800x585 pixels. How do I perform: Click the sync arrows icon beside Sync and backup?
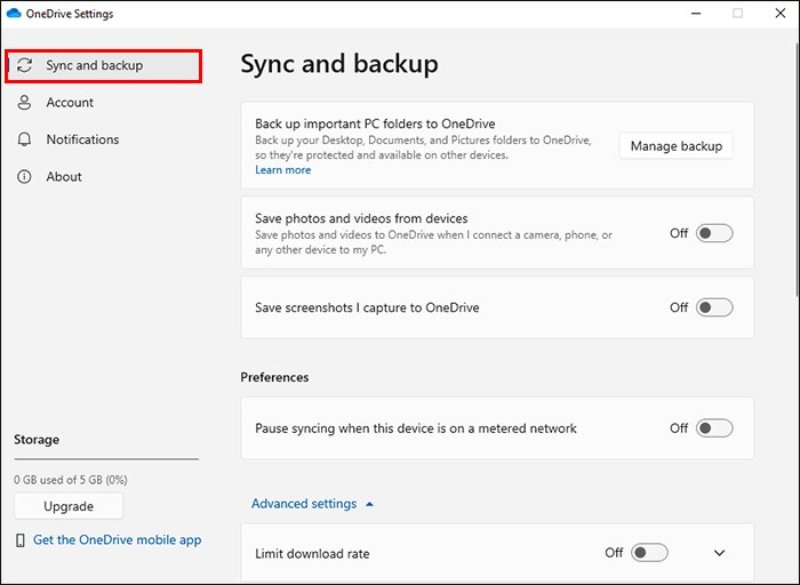pos(24,64)
